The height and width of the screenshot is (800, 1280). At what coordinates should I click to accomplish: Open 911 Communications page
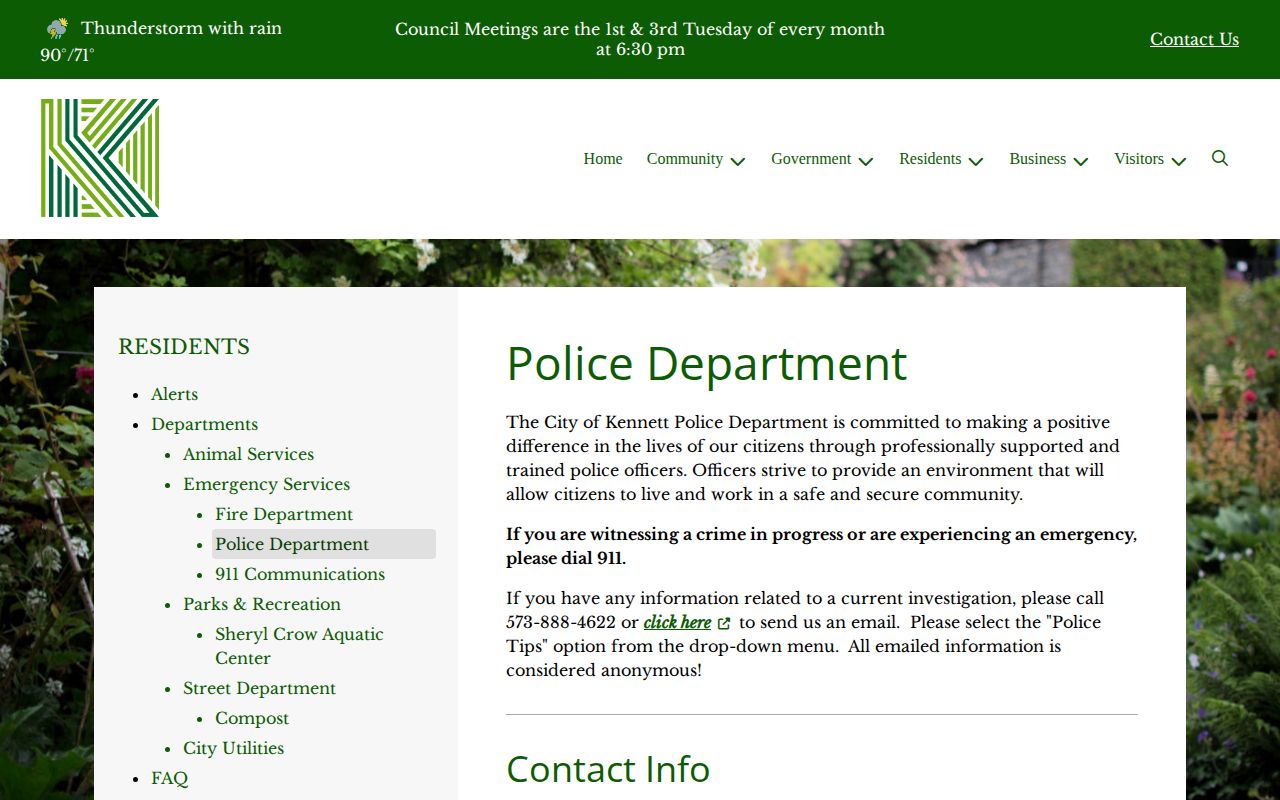click(300, 574)
